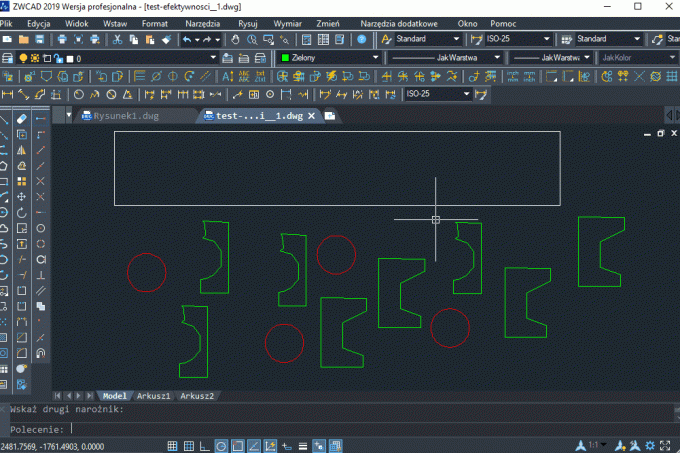The width and height of the screenshot is (680, 453).
Task: Select the Endpoint object snap icon
Action: point(40,150)
